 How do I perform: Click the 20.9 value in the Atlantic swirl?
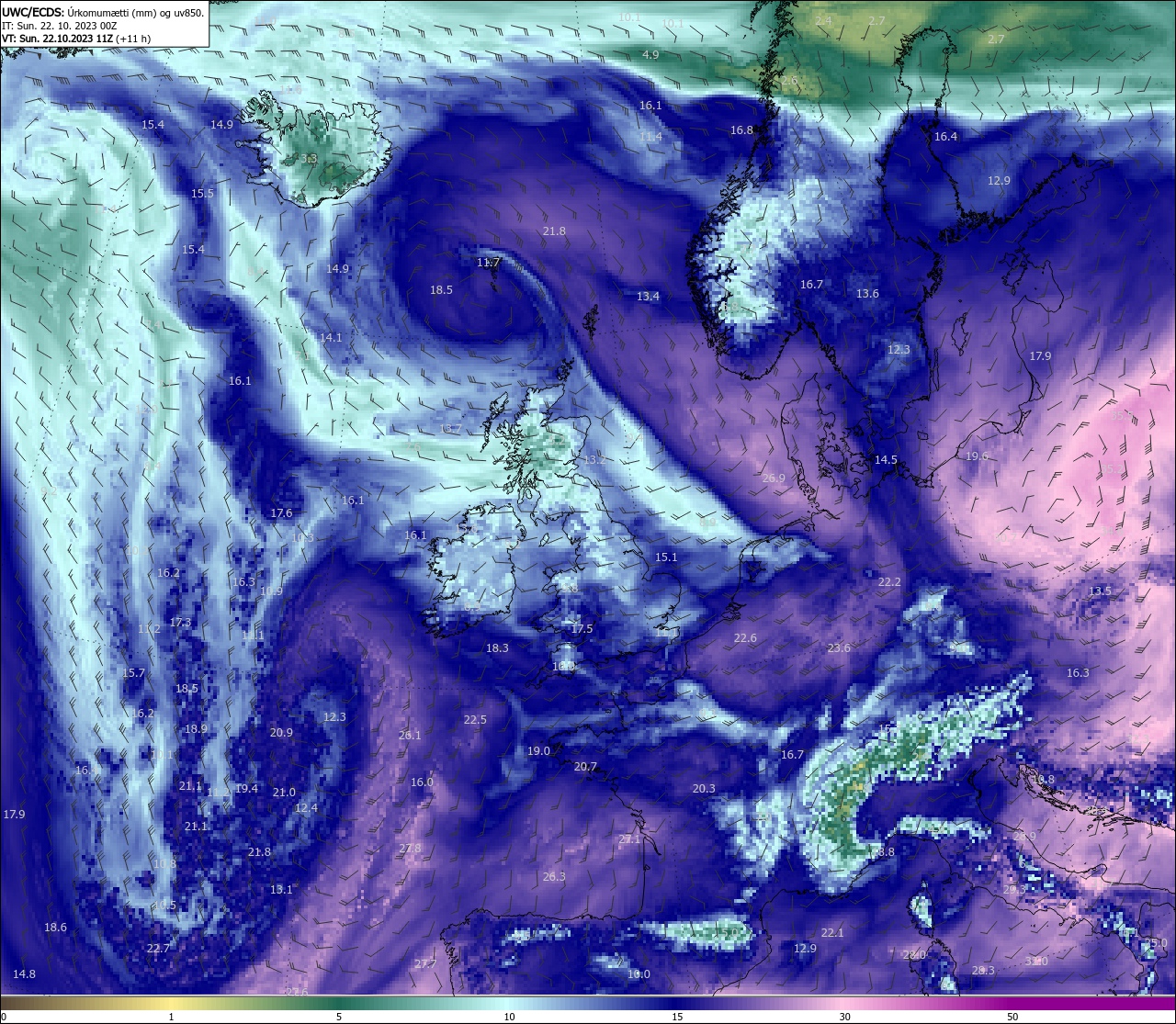(x=281, y=733)
